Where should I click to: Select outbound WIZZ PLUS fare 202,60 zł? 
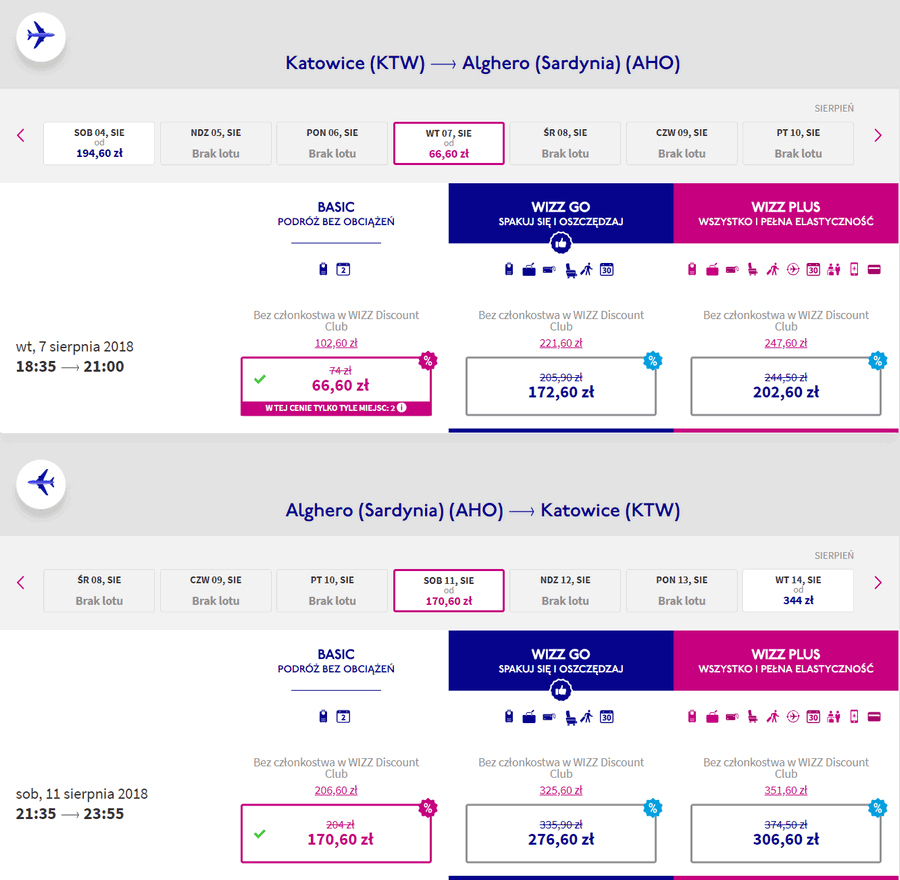click(x=786, y=386)
